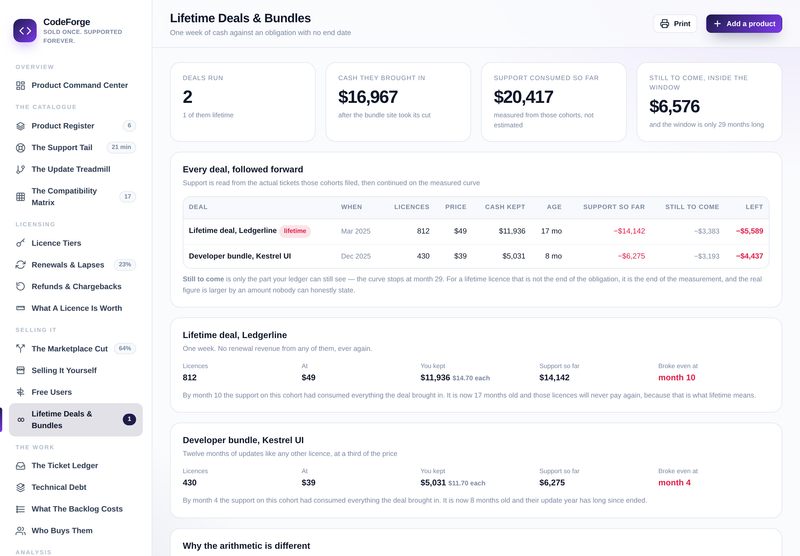Click The Marketplace Cut split icon
Viewport: 800px width, 556px height.
pyautogui.click(x=20, y=349)
